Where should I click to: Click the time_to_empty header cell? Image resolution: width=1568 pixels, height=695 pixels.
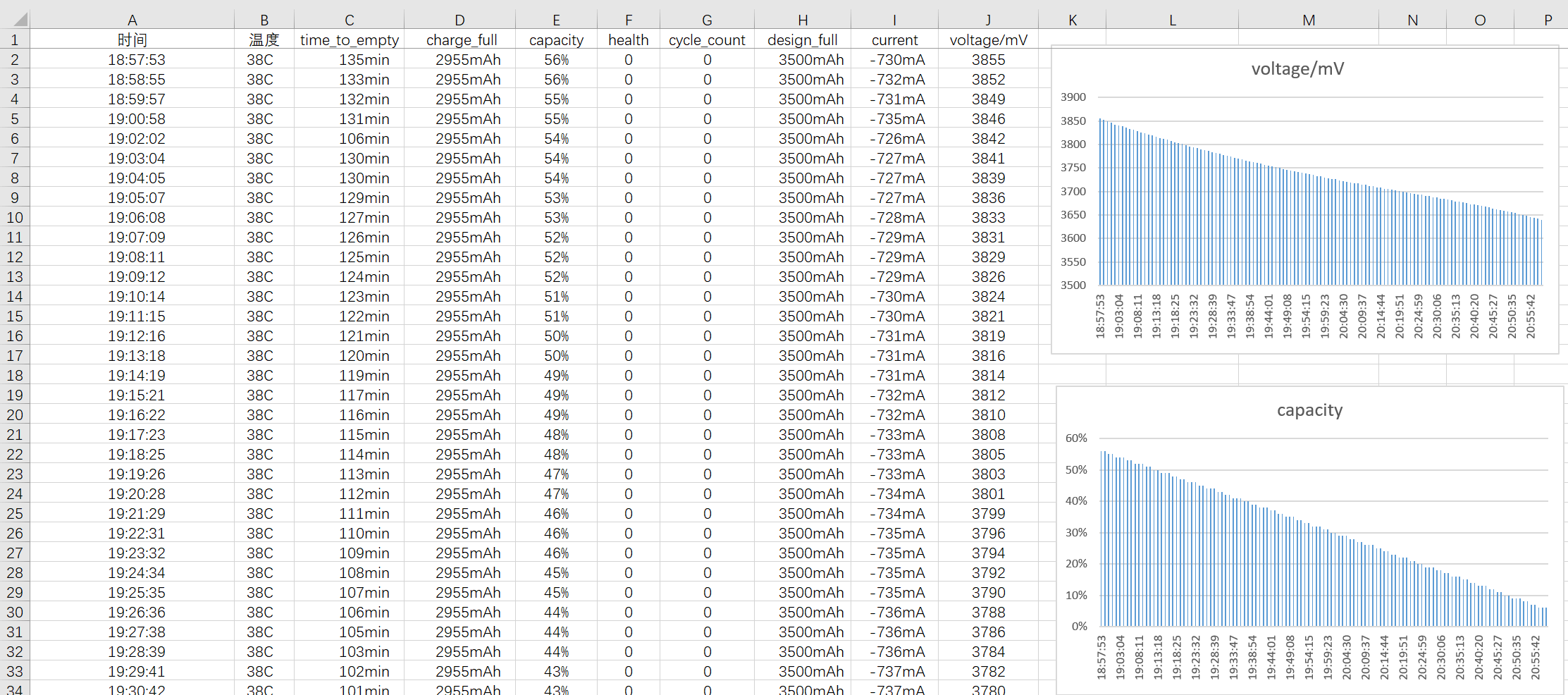[x=349, y=40]
